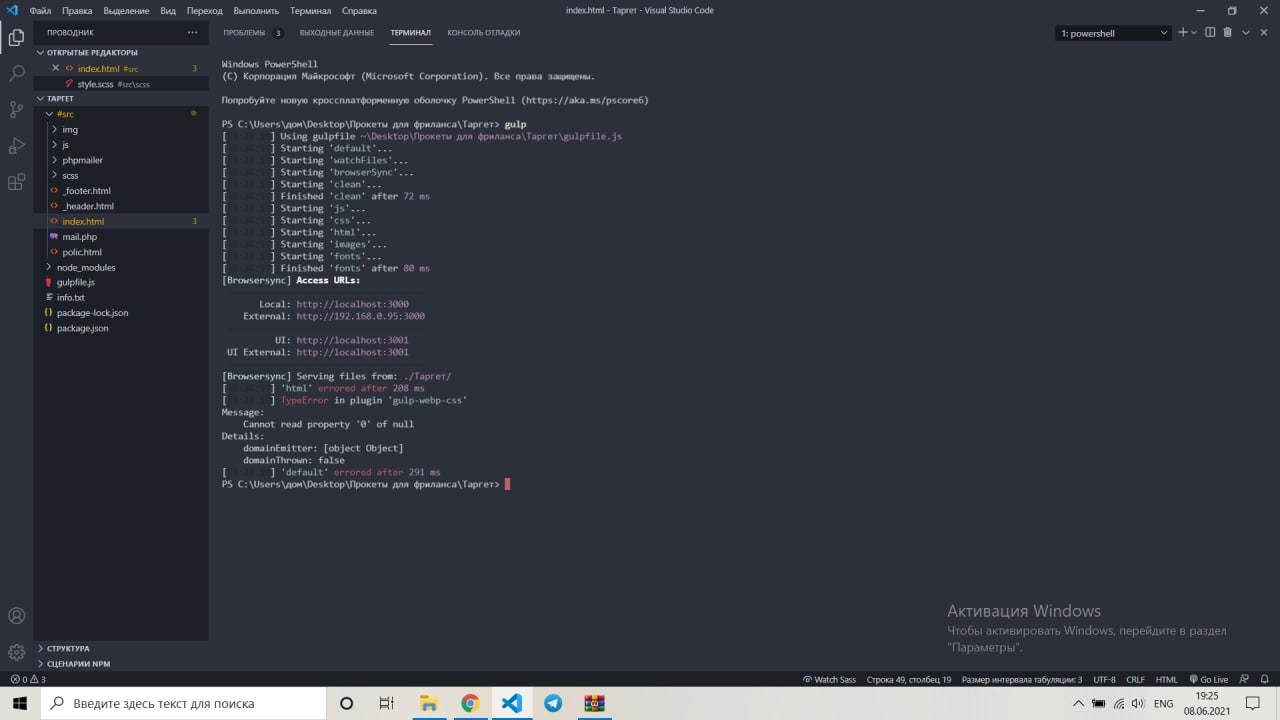1280x720 pixels.
Task: Open the Source Control view
Action: tap(16, 110)
